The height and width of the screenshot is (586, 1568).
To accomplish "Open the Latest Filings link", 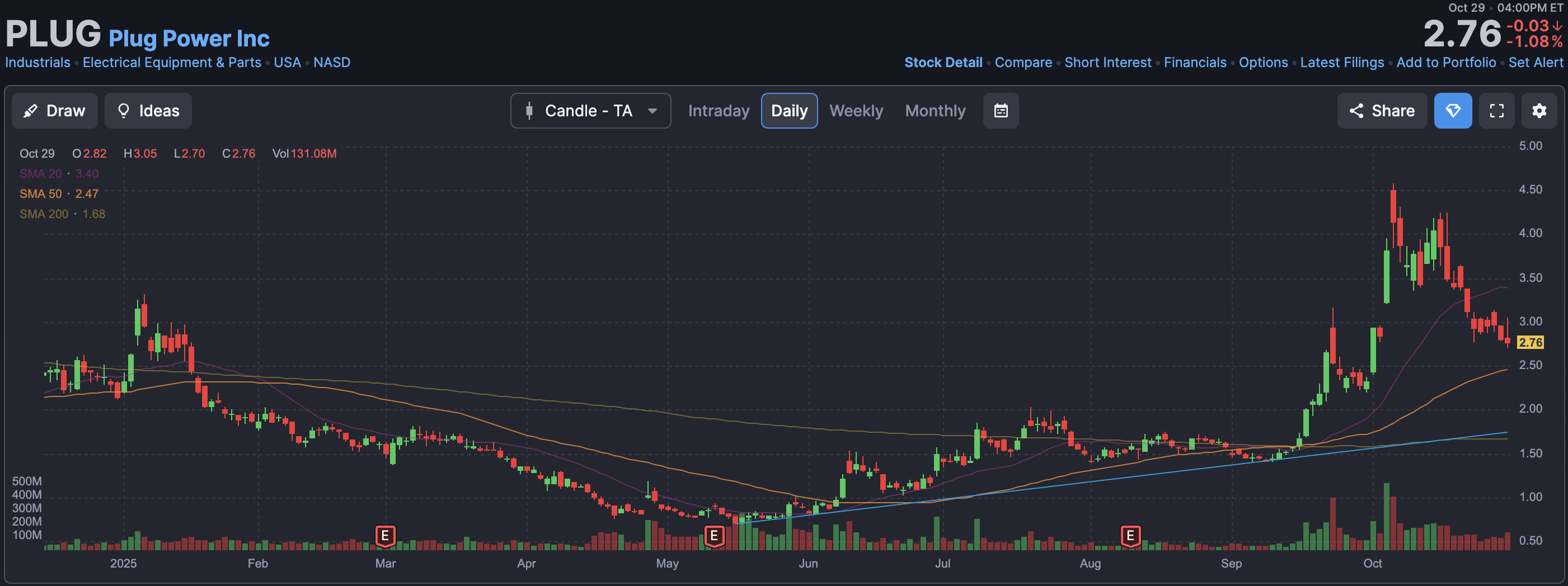I will coord(1341,62).
